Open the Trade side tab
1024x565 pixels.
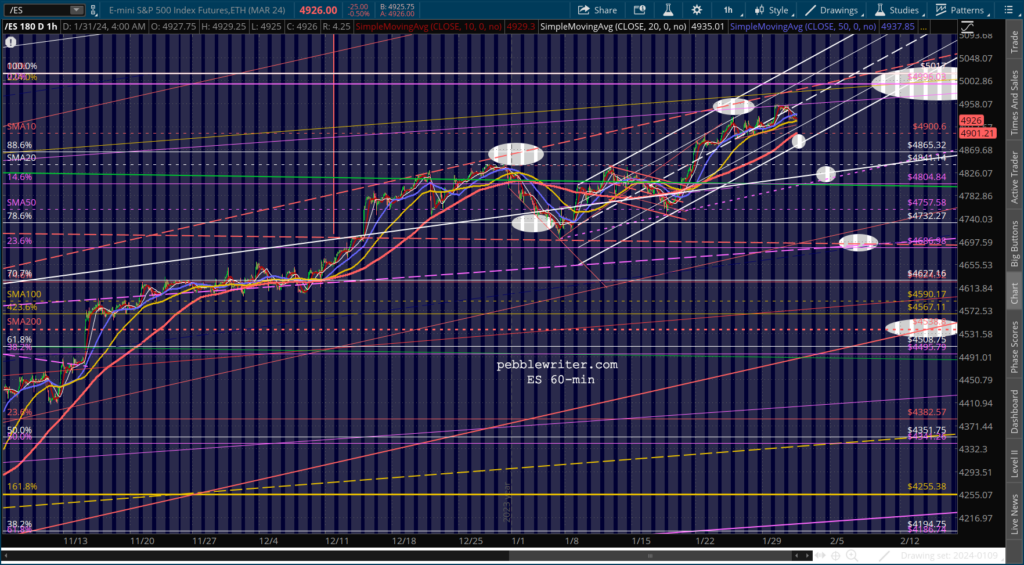pyautogui.click(x=1015, y=40)
